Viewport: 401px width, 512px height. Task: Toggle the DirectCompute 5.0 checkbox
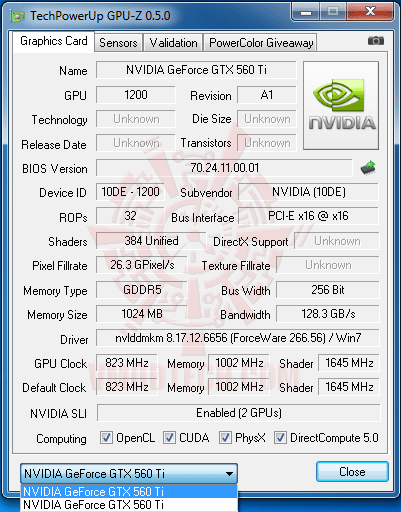pyautogui.click(x=280, y=437)
